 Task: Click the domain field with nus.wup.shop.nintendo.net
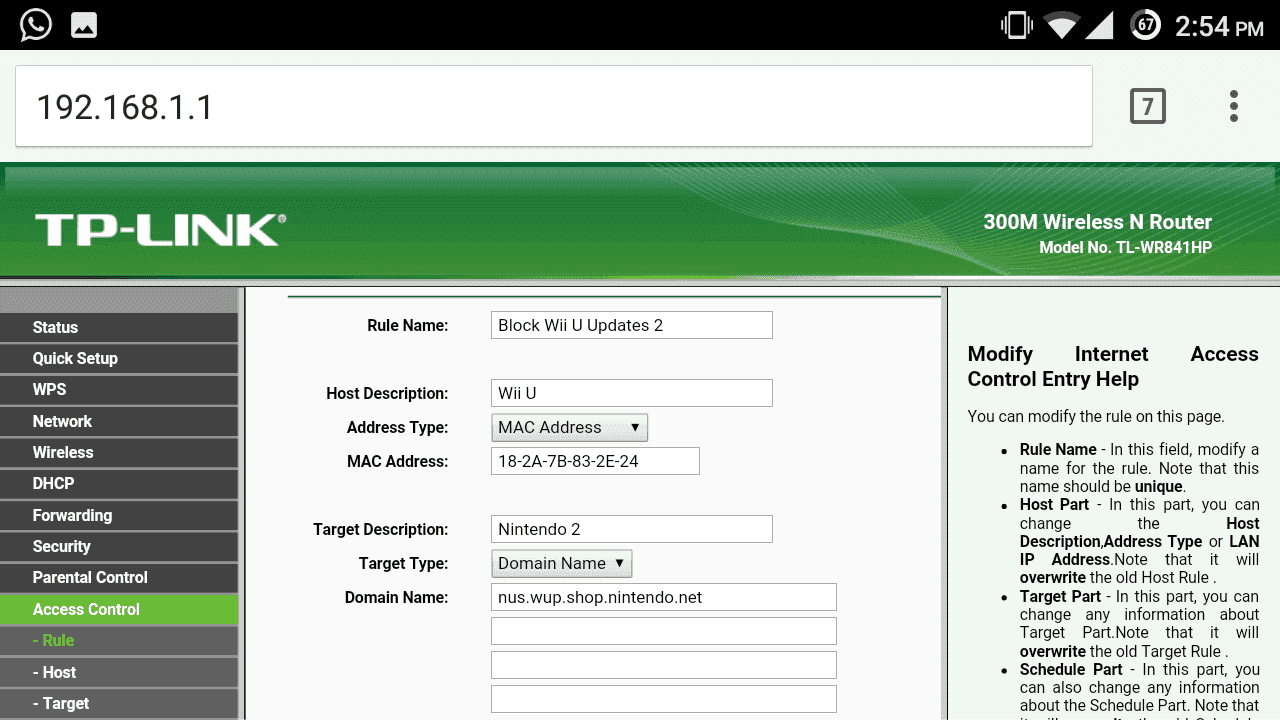tap(664, 597)
